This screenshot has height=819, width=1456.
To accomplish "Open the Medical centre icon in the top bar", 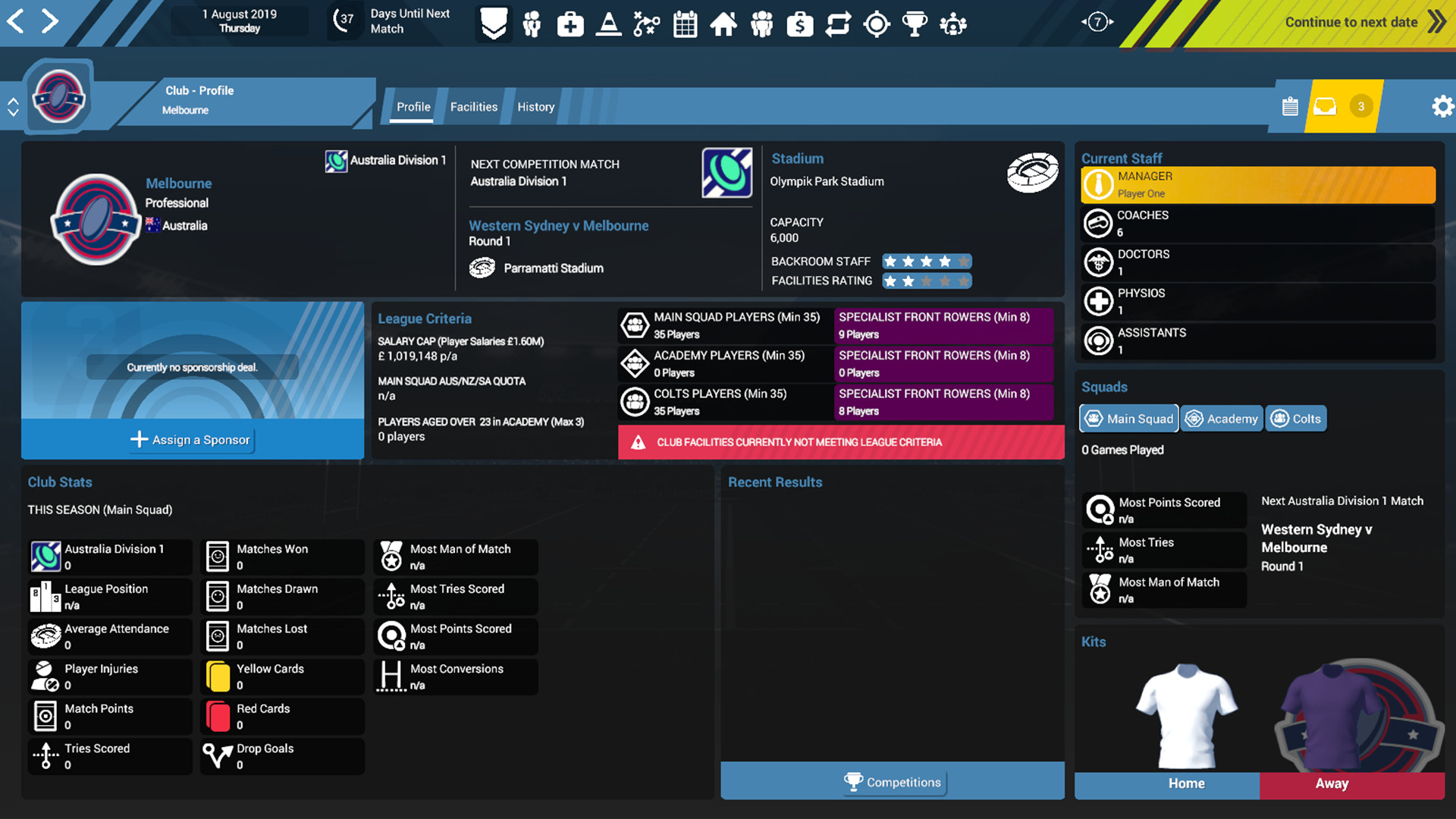I will pyautogui.click(x=570, y=24).
